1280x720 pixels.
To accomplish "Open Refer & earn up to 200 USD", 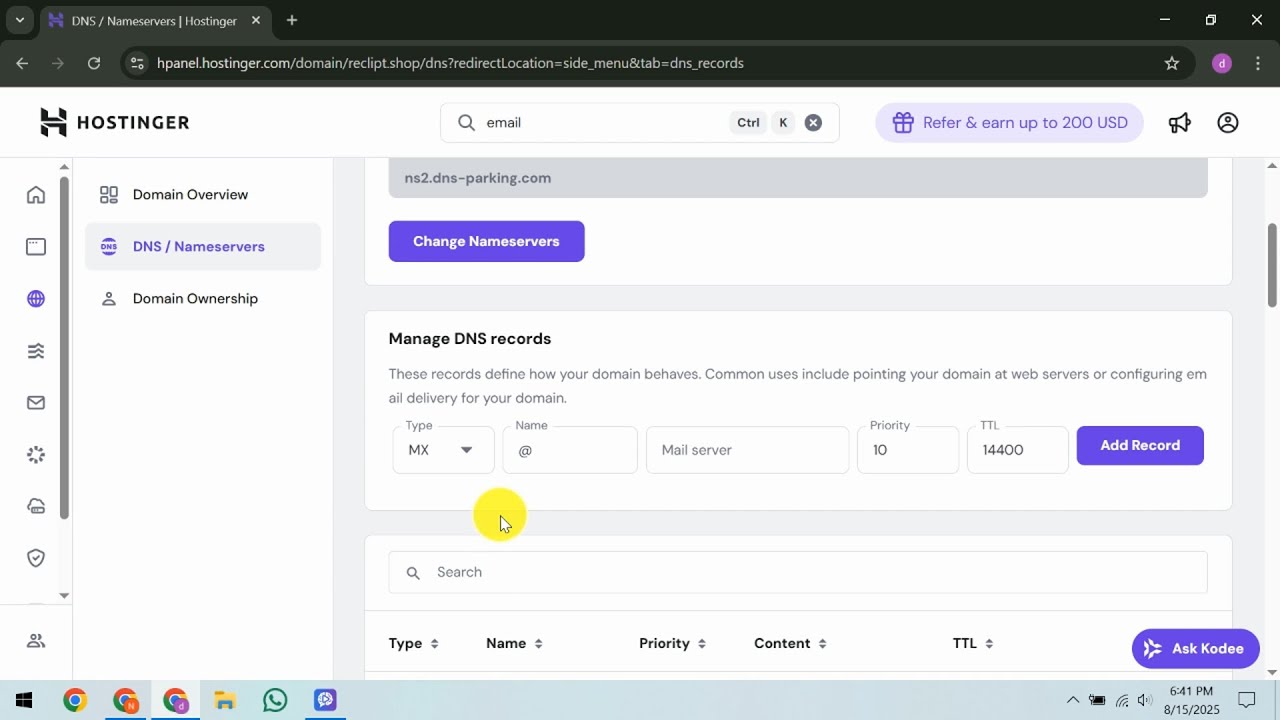I will coord(1009,122).
